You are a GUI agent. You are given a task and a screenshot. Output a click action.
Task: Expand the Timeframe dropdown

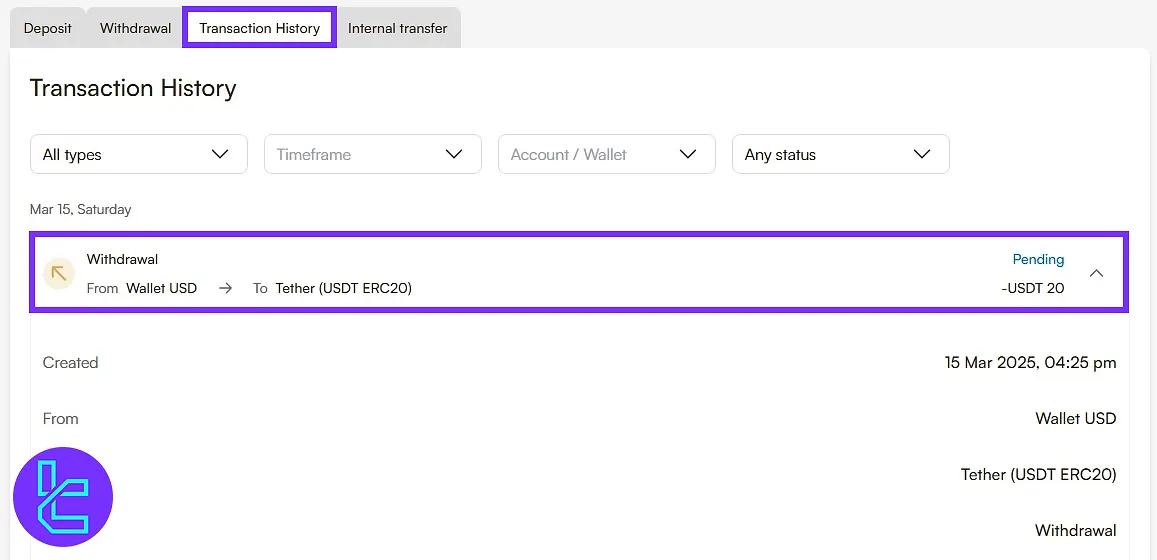tap(373, 154)
